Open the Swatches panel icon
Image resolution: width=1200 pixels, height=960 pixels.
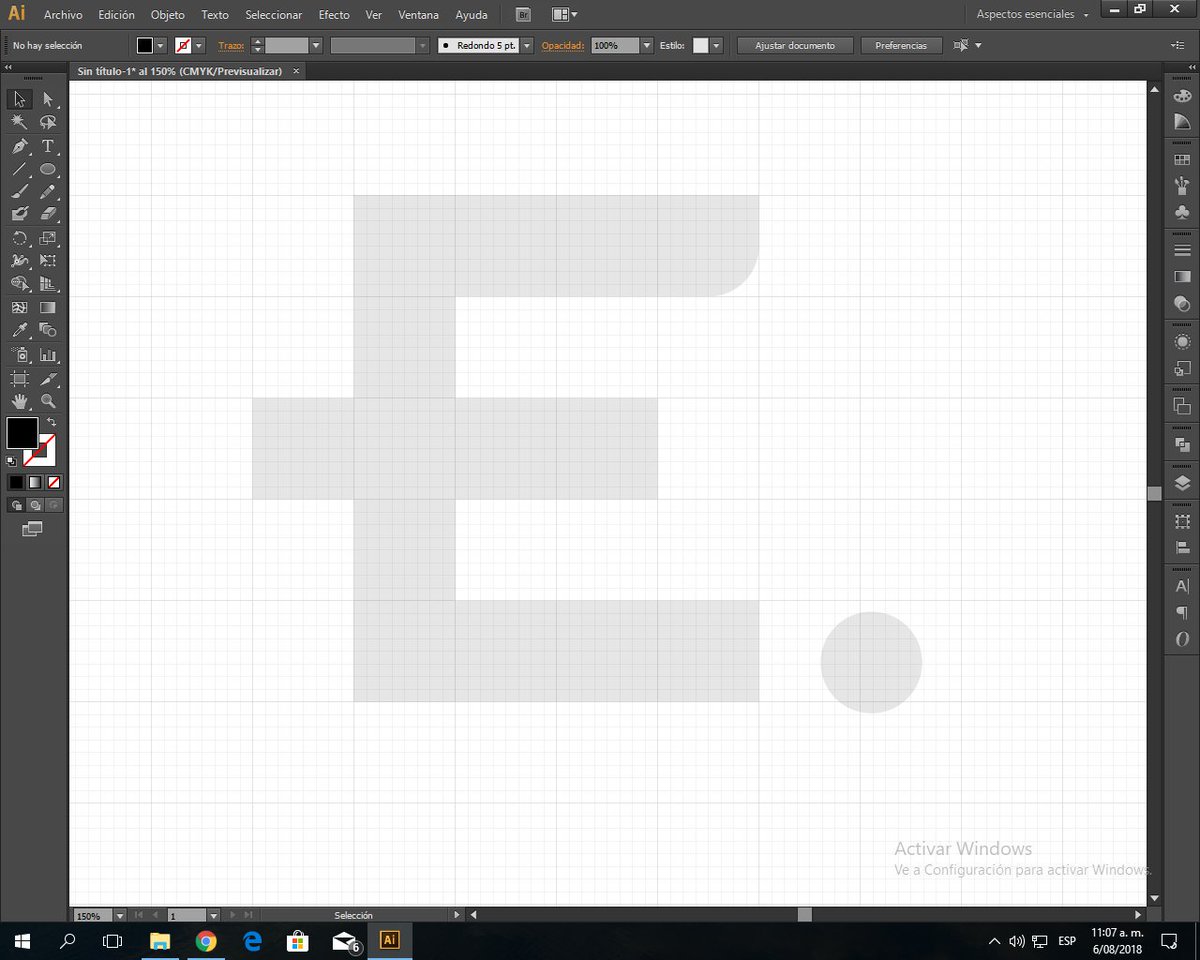coord(1182,160)
